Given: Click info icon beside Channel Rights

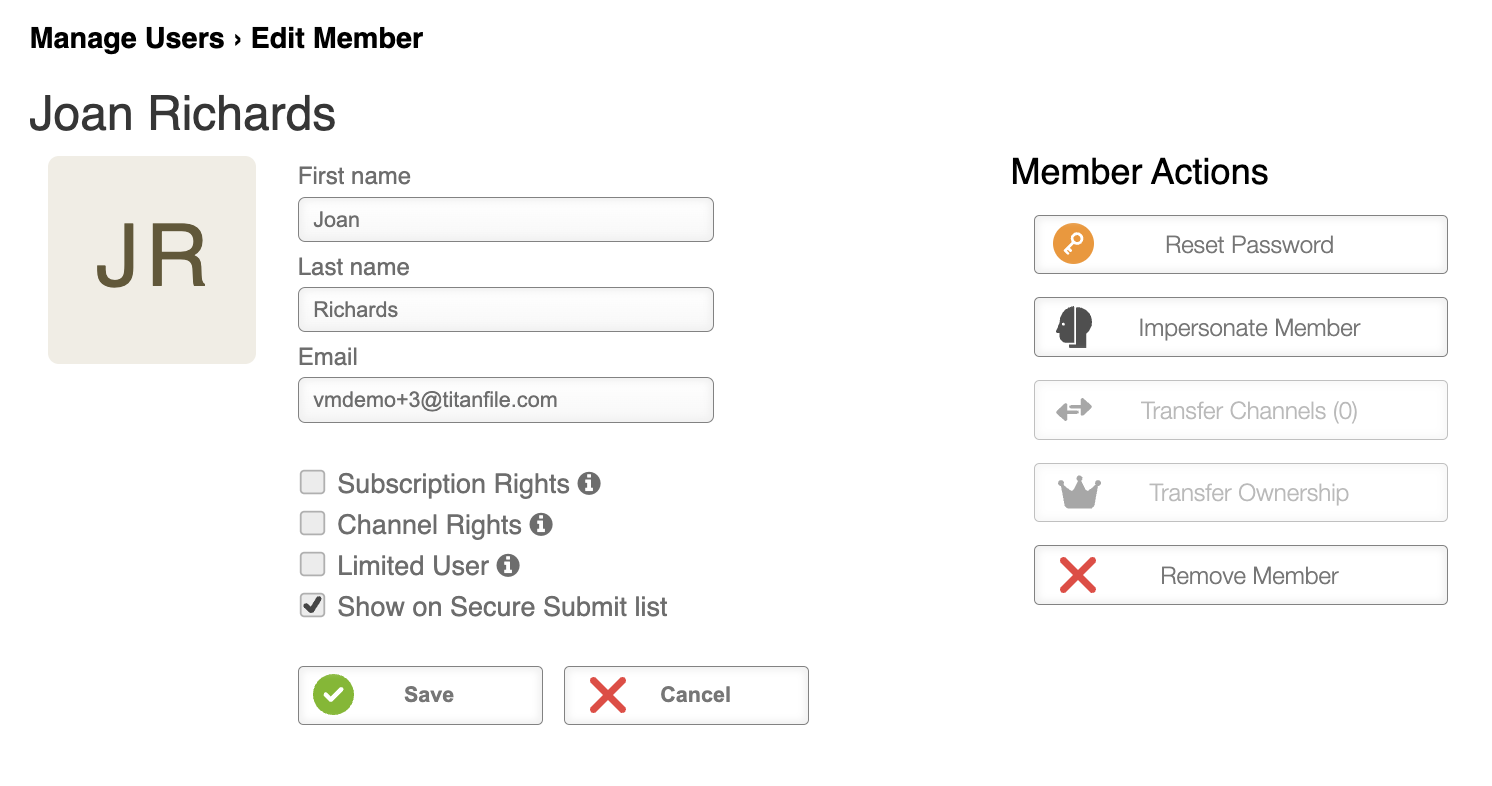Looking at the screenshot, I should [x=541, y=524].
